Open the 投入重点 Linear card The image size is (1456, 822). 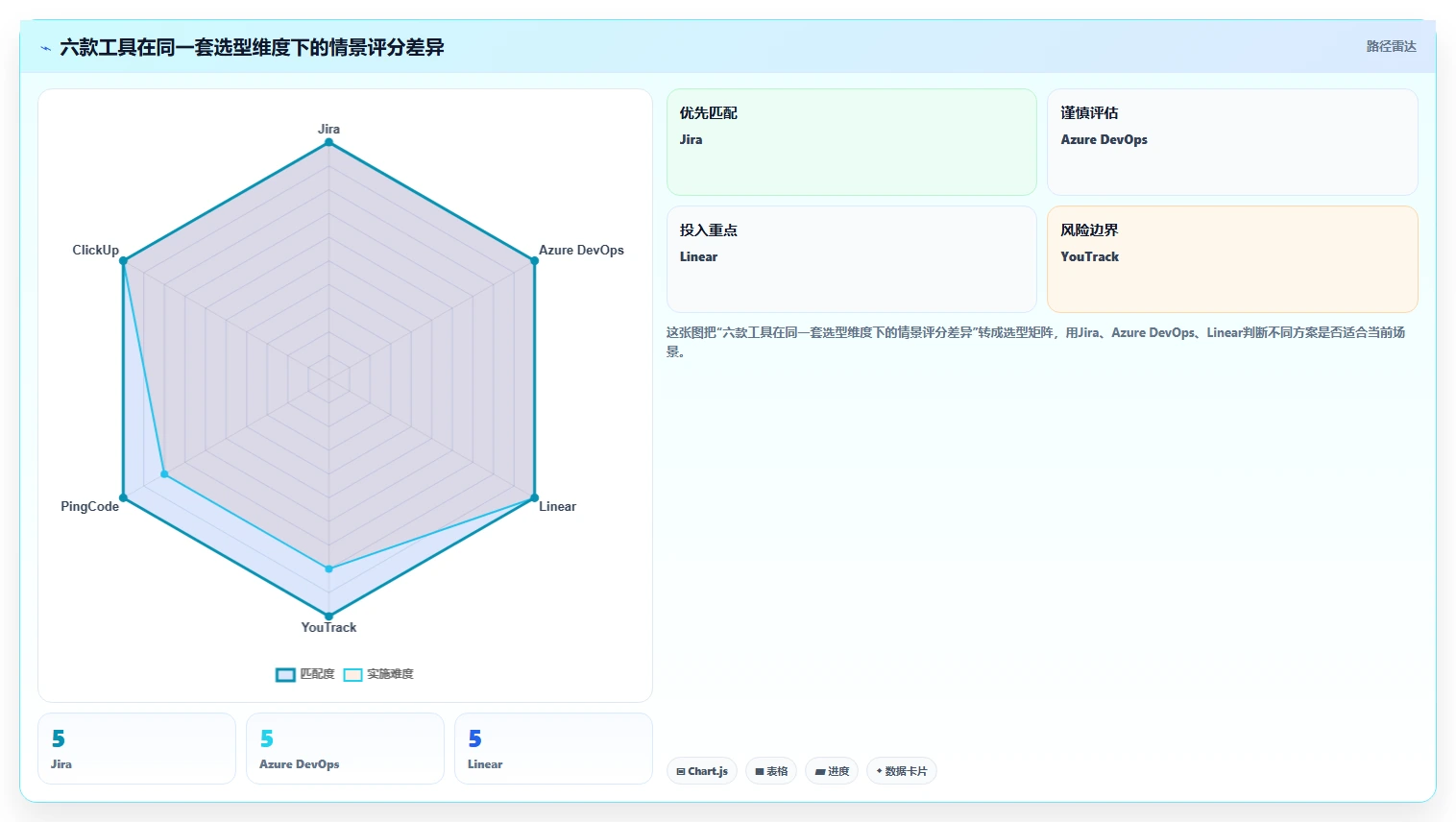852,259
